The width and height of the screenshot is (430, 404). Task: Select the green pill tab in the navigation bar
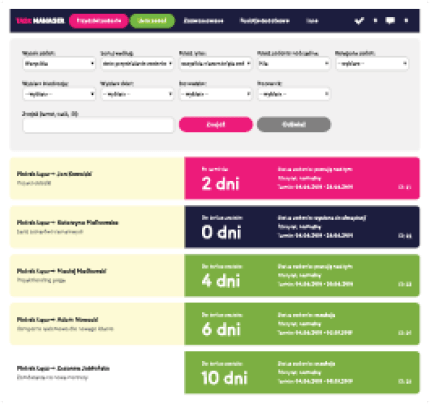tap(152, 21)
